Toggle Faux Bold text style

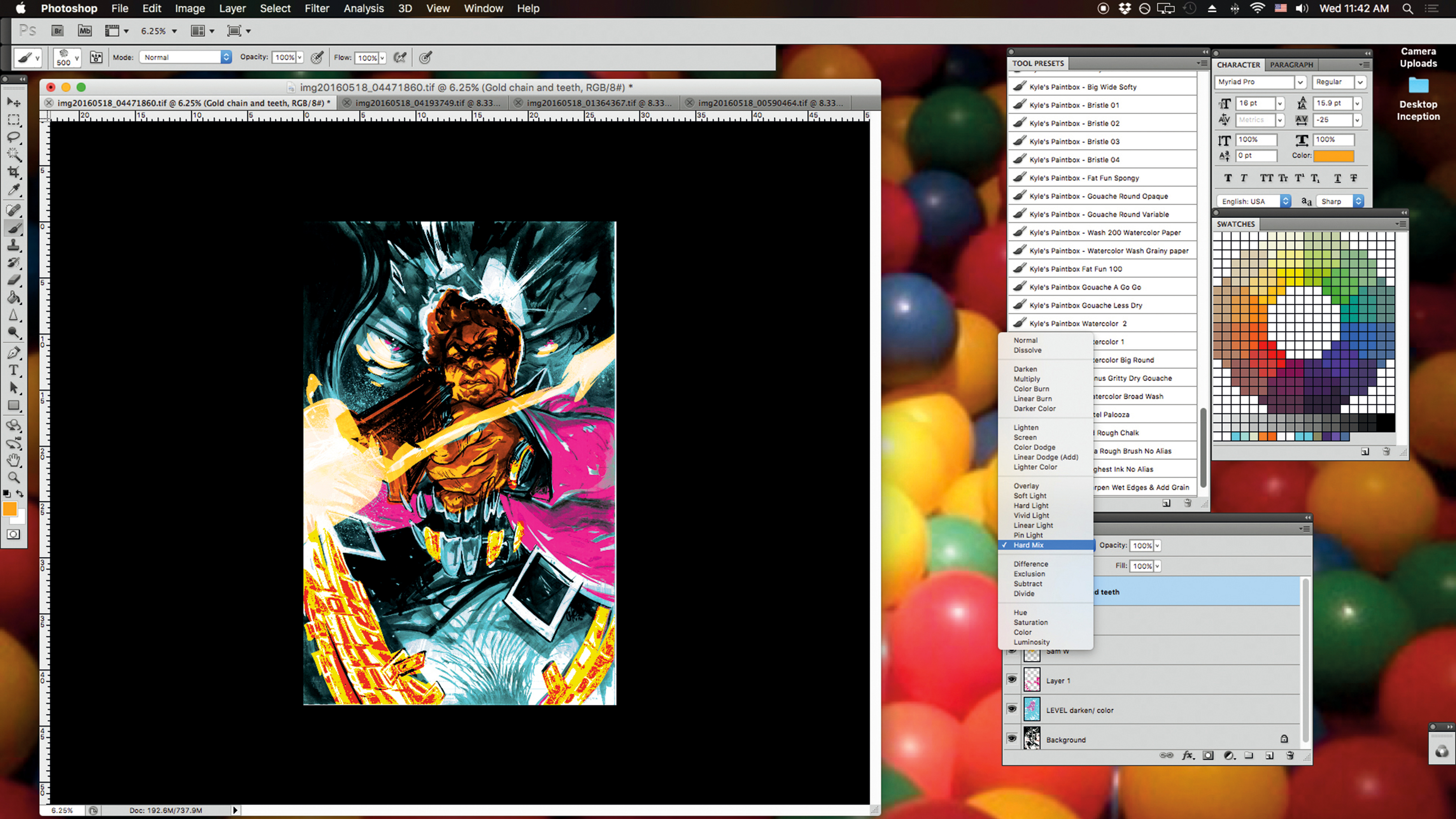point(1228,178)
